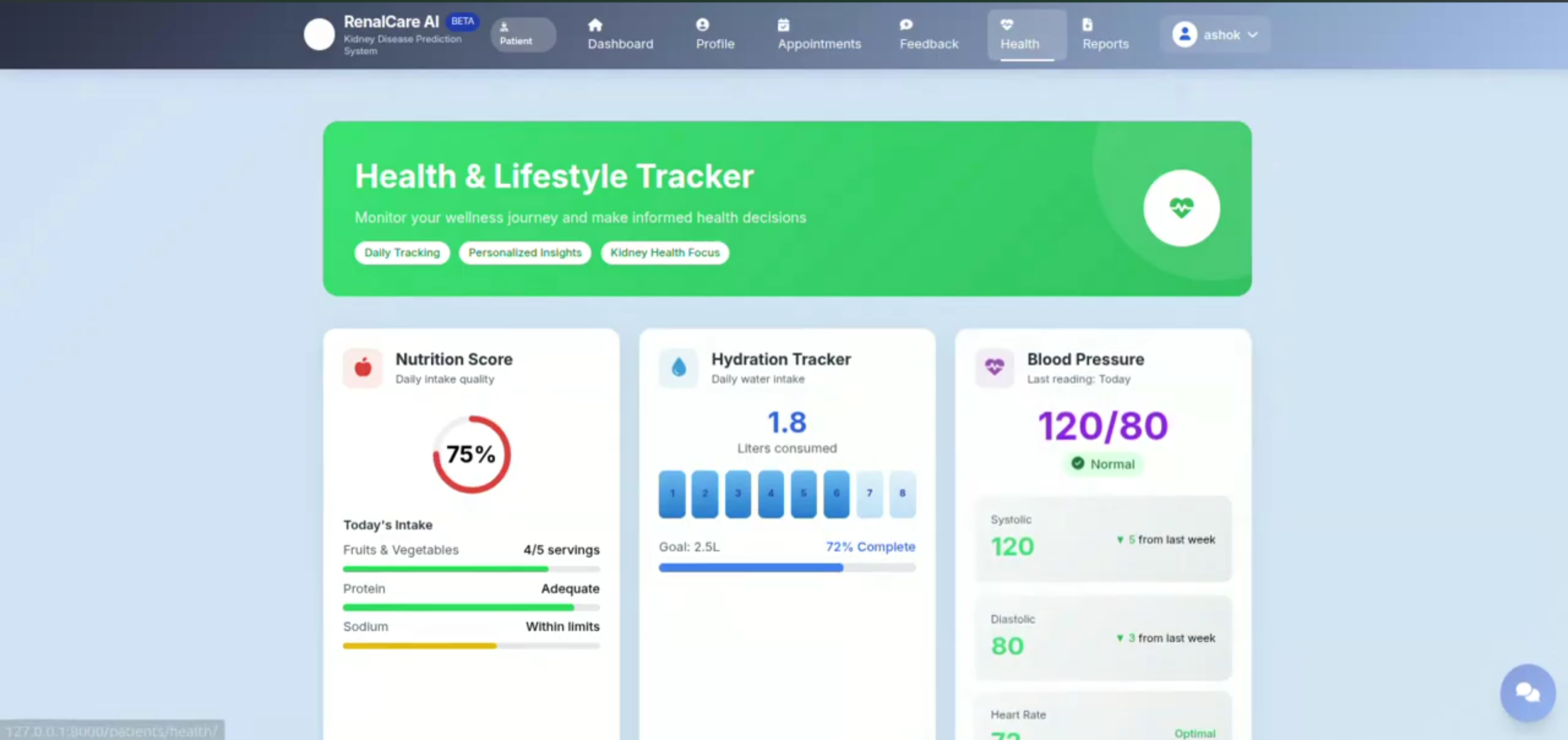Click the hydration goal progress bar
The height and width of the screenshot is (740, 1568).
pyautogui.click(x=787, y=567)
